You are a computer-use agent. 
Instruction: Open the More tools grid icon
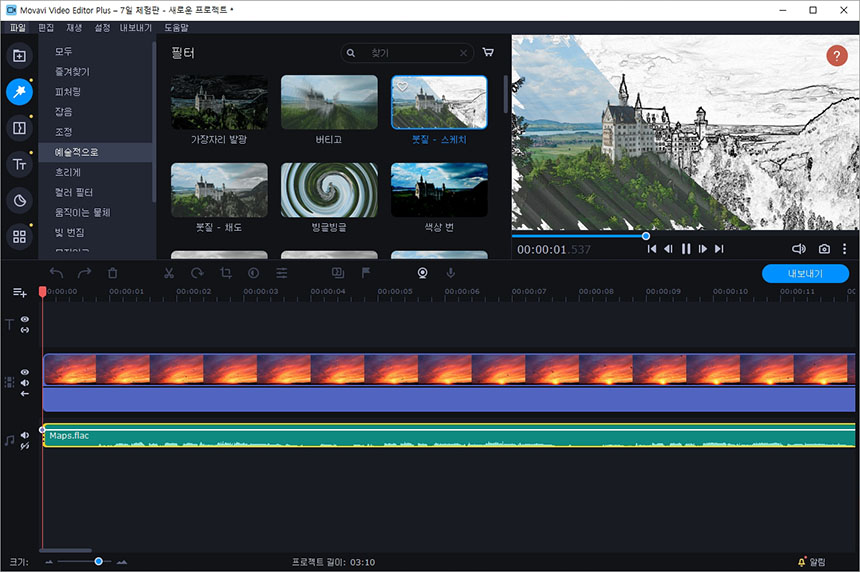pos(19,236)
